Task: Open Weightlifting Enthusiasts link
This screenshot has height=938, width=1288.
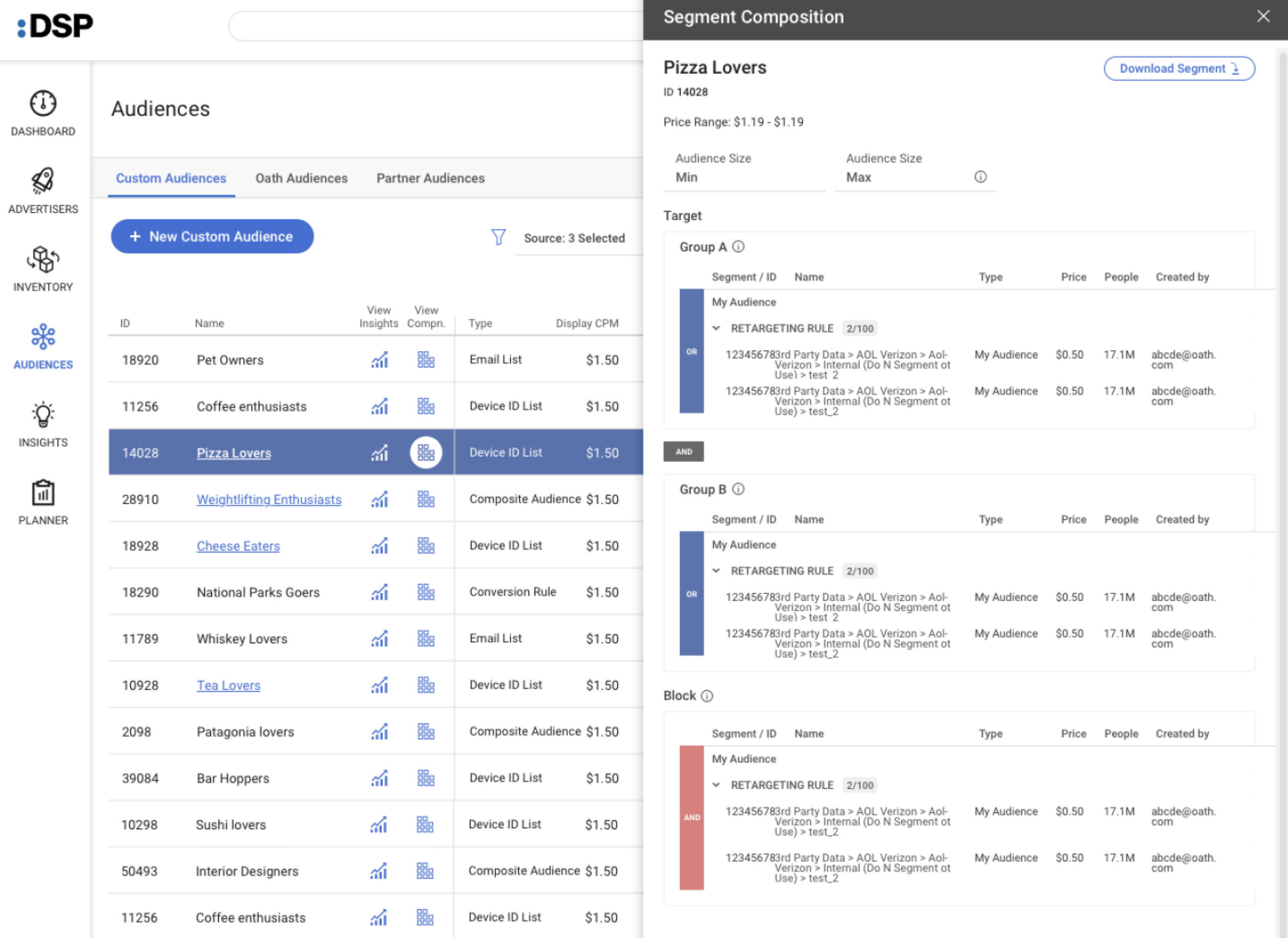Action: 268,500
